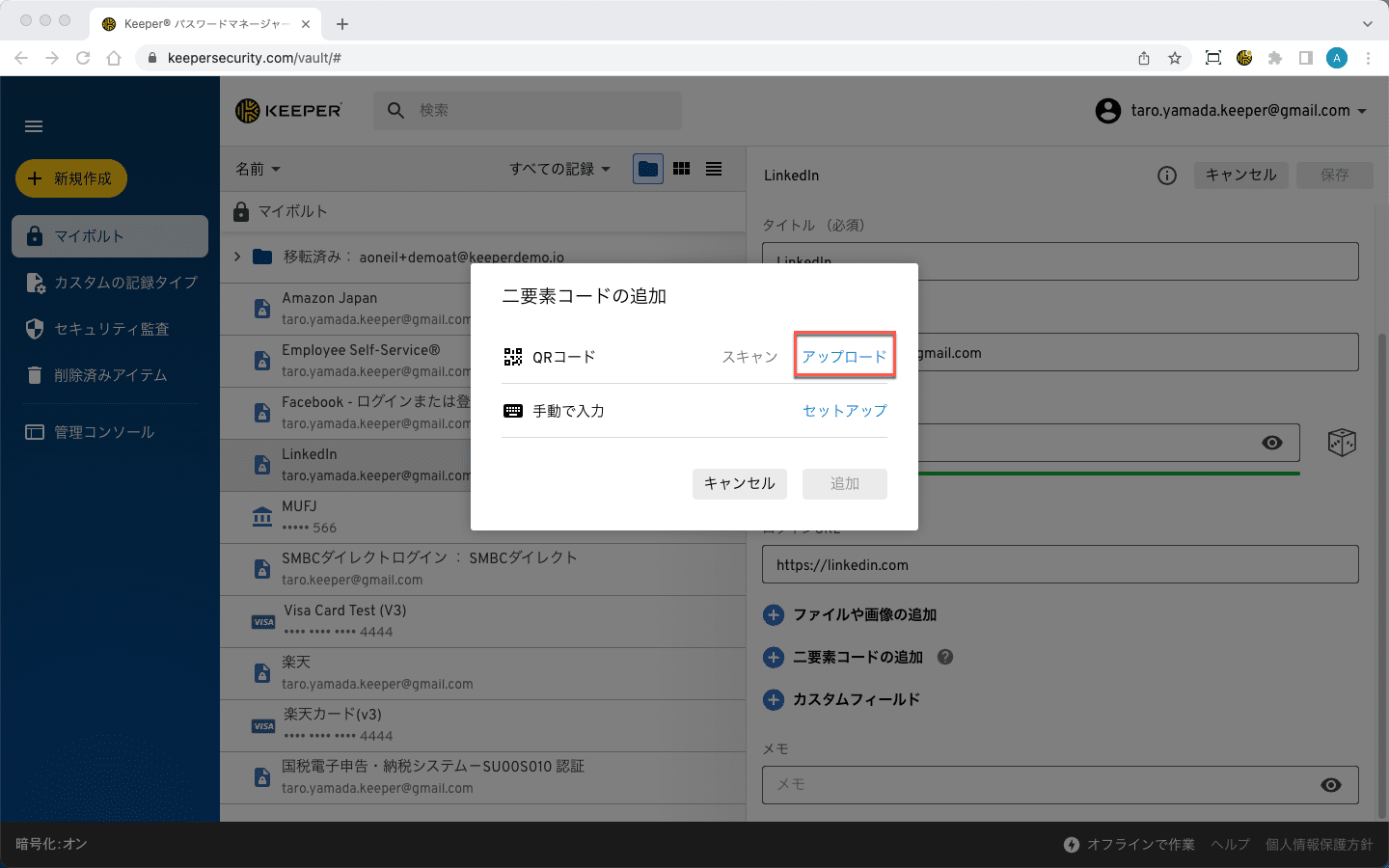The height and width of the screenshot is (868, 1389).
Task: Click the Keeper extension icon in browser toolbar
Action: click(1244, 58)
